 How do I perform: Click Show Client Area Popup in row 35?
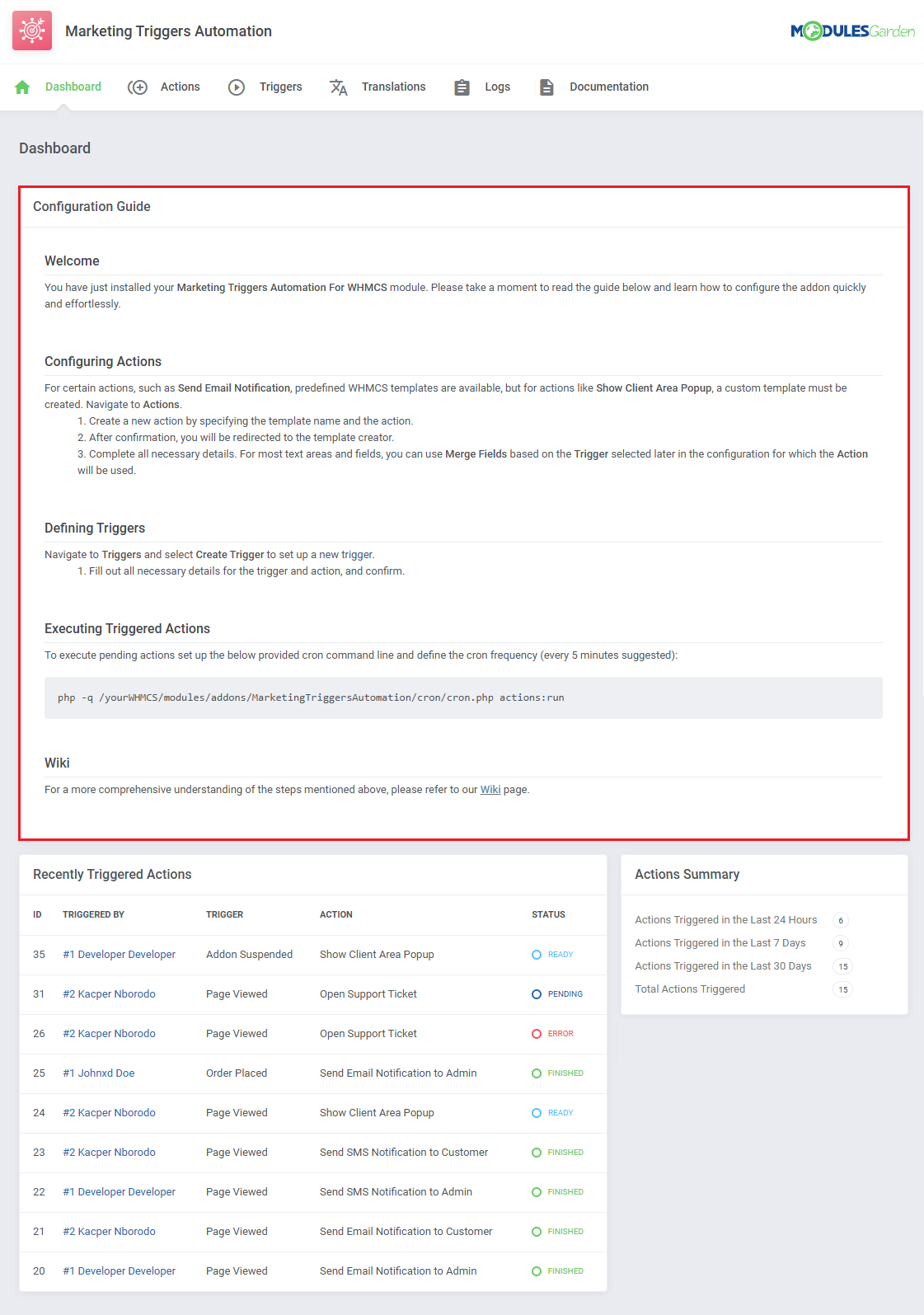[377, 954]
